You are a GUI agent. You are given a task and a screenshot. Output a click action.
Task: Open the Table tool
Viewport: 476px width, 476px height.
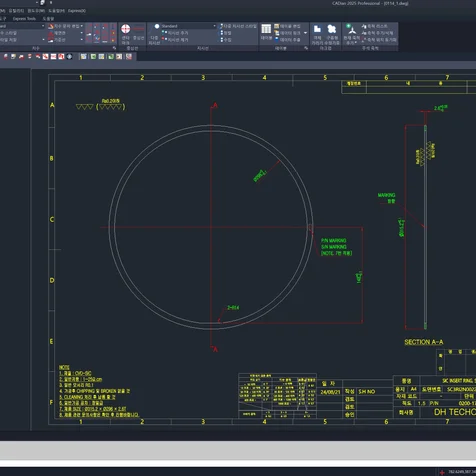[266, 32]
